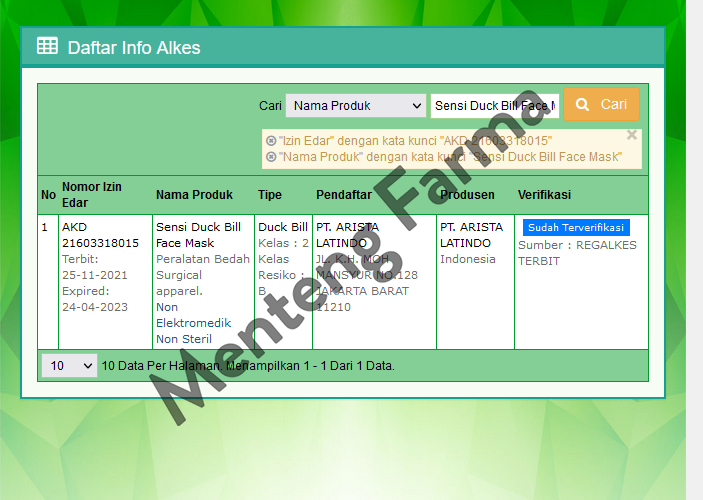The height and width of the screenshot is (500, 703).
Task: Select the Nama Produk column header
Action: point(194,195)
